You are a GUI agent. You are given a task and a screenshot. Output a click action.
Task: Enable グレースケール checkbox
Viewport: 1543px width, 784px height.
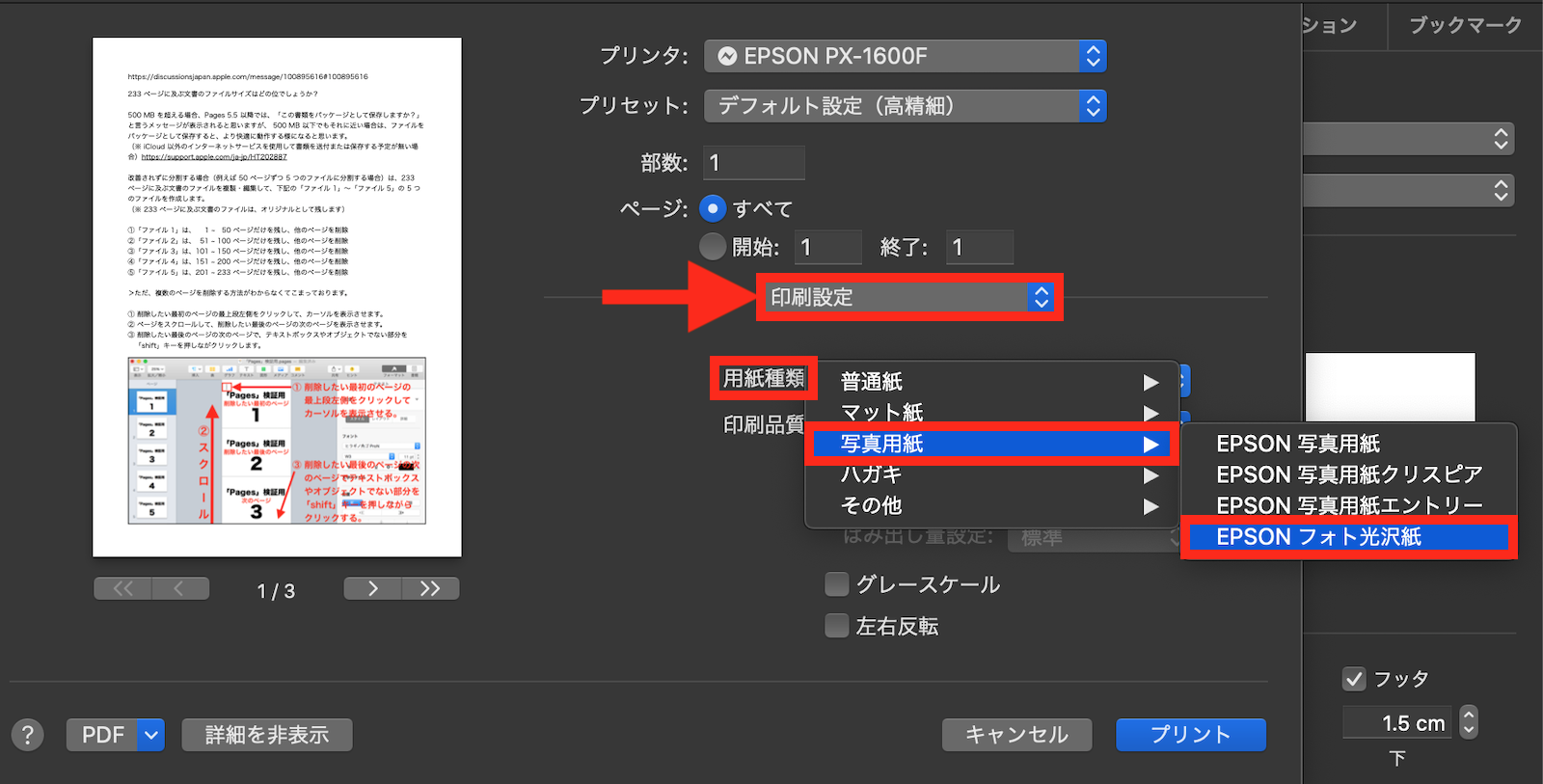pyautogui.click(x=837, y=583)
